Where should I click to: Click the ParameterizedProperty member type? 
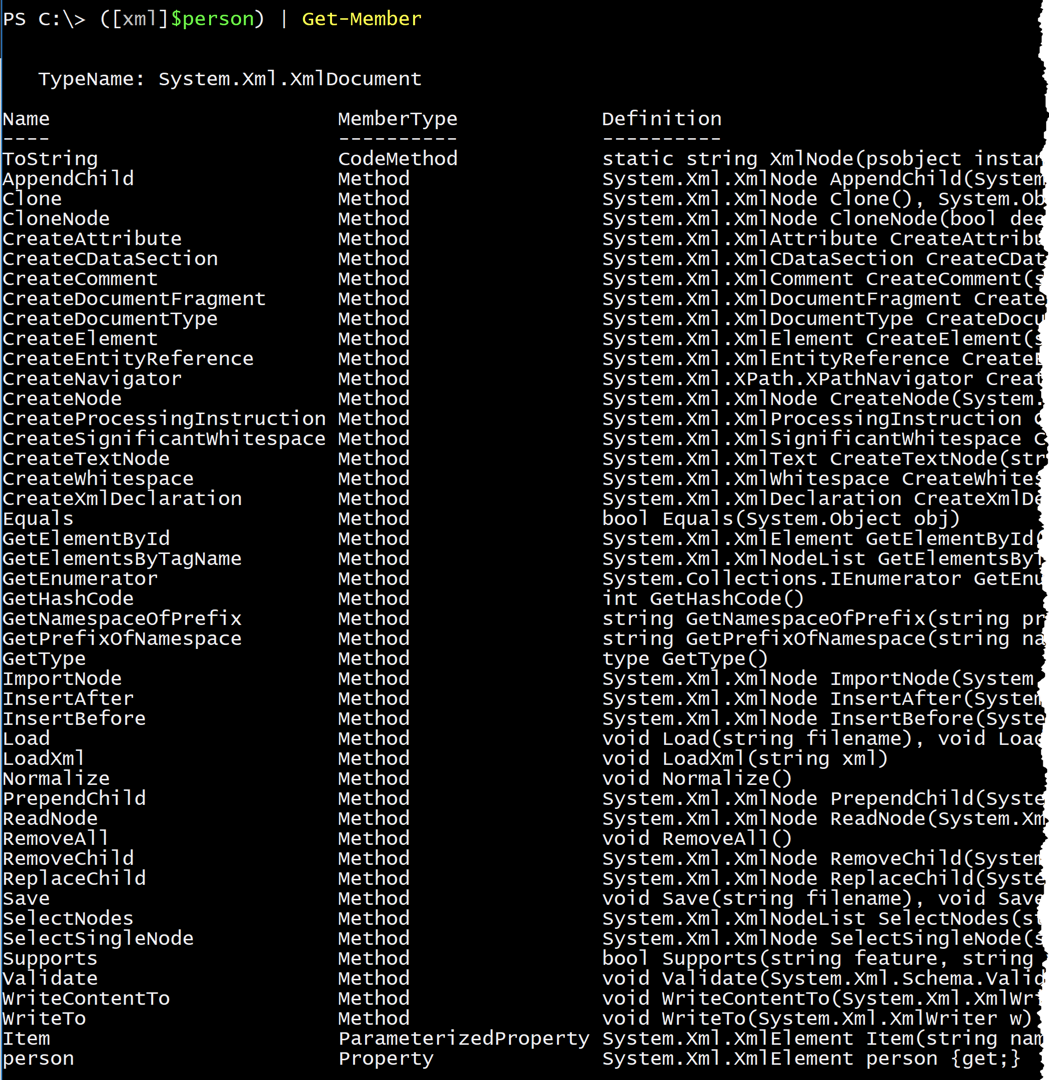point(463,1039)
